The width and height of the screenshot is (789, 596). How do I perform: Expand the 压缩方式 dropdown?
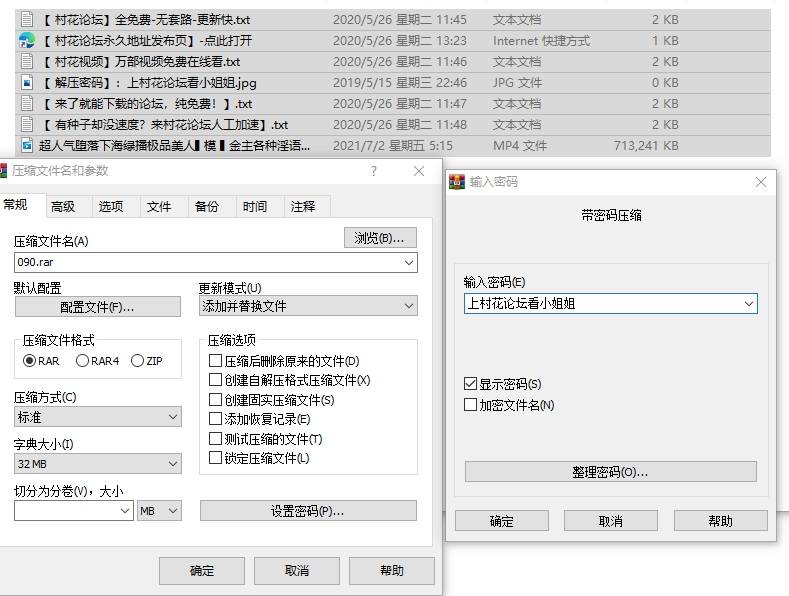[97, 416]
